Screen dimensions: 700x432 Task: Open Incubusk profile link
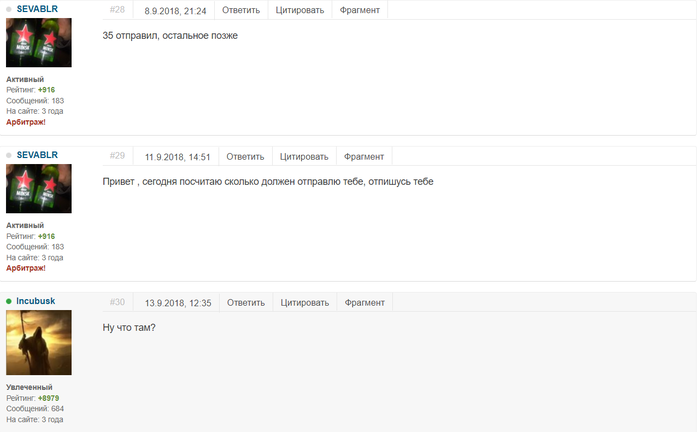36,301
